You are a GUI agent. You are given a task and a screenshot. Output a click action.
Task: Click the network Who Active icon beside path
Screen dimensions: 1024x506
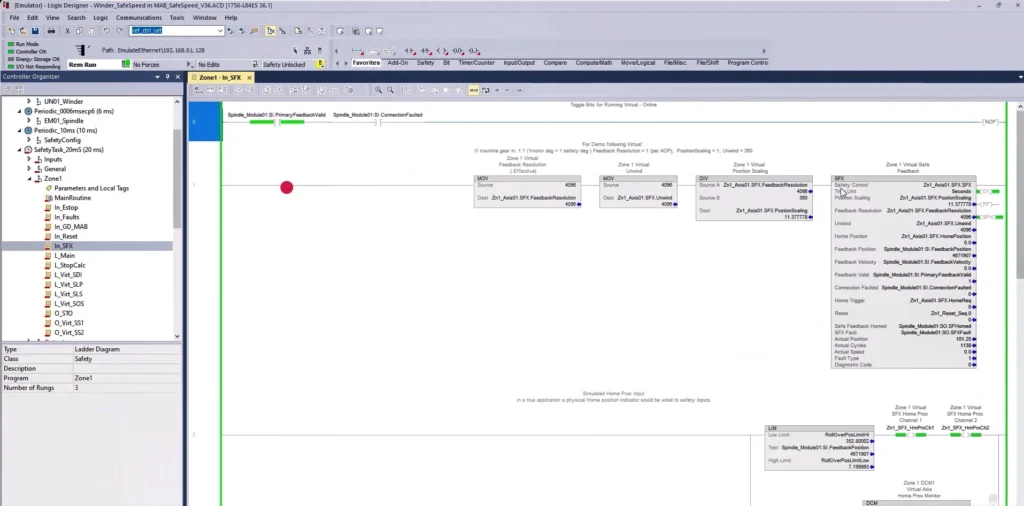(x=307, y=50)
